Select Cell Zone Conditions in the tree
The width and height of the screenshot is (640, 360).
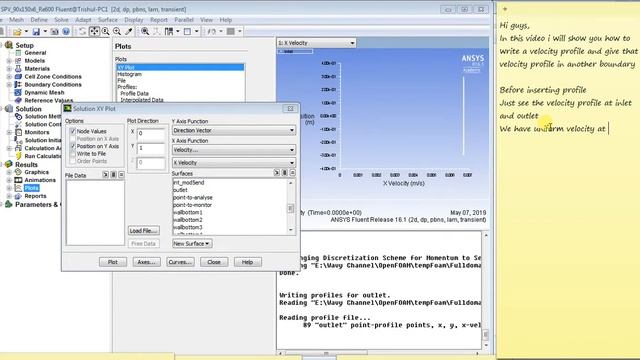(53, 77)
